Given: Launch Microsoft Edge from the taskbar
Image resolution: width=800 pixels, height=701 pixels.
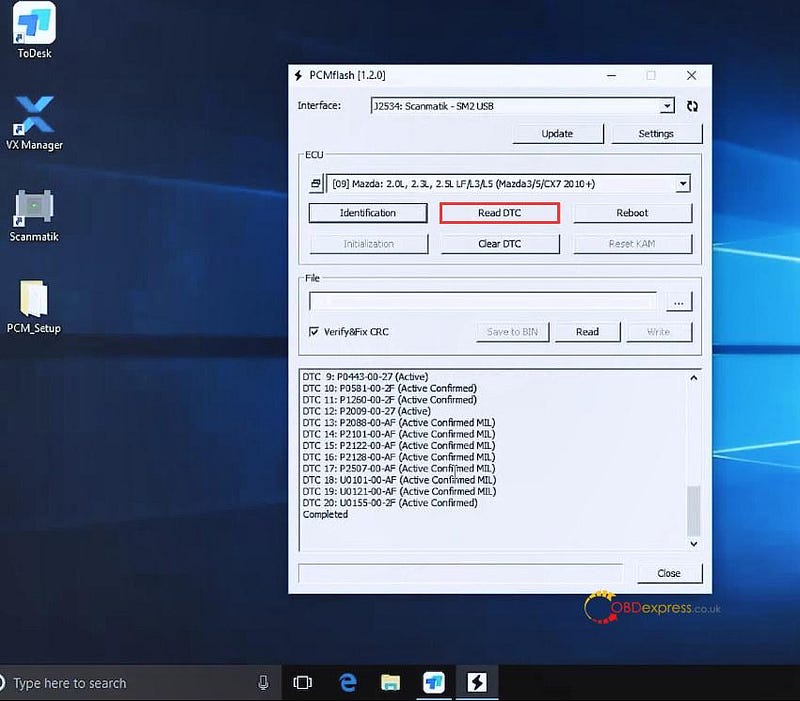Looking at the screenshot, I should coord(347,682).
